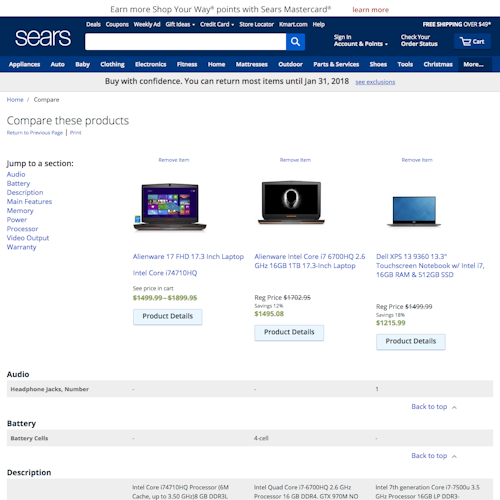
Task: Click the Alienware 17 FHD laptop image
Action: click(x=170, y=206)
